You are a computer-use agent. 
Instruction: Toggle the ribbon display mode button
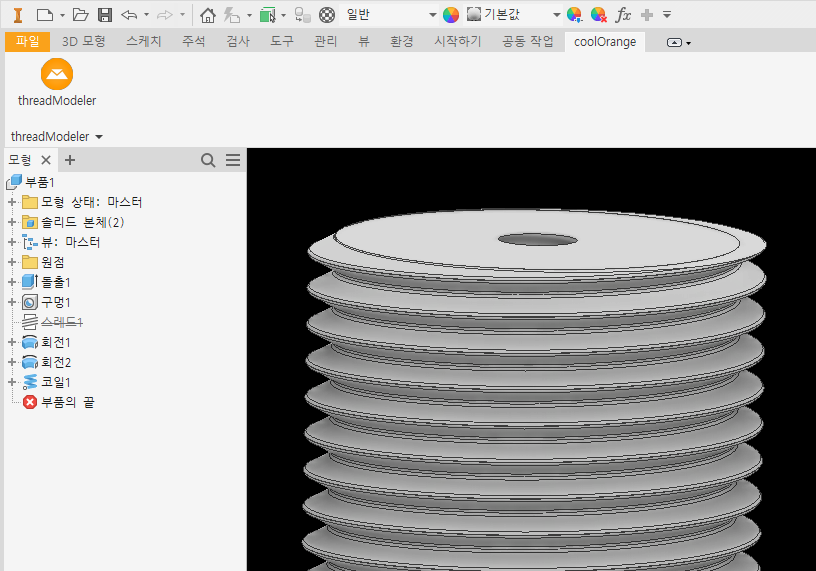click(x=674, y=43)
